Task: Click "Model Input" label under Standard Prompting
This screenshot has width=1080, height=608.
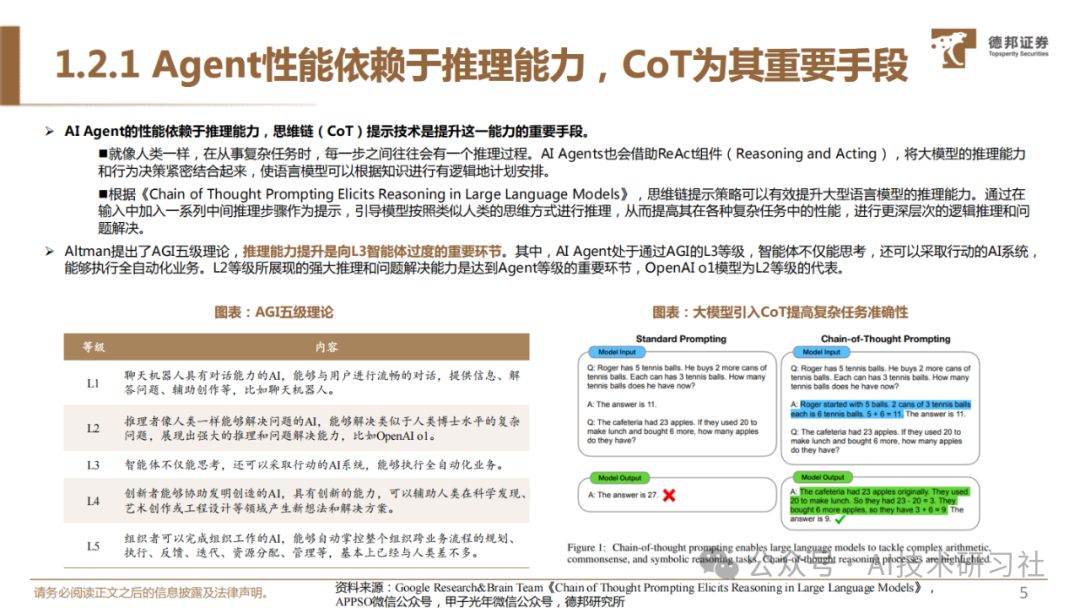Action: (617, 352)
